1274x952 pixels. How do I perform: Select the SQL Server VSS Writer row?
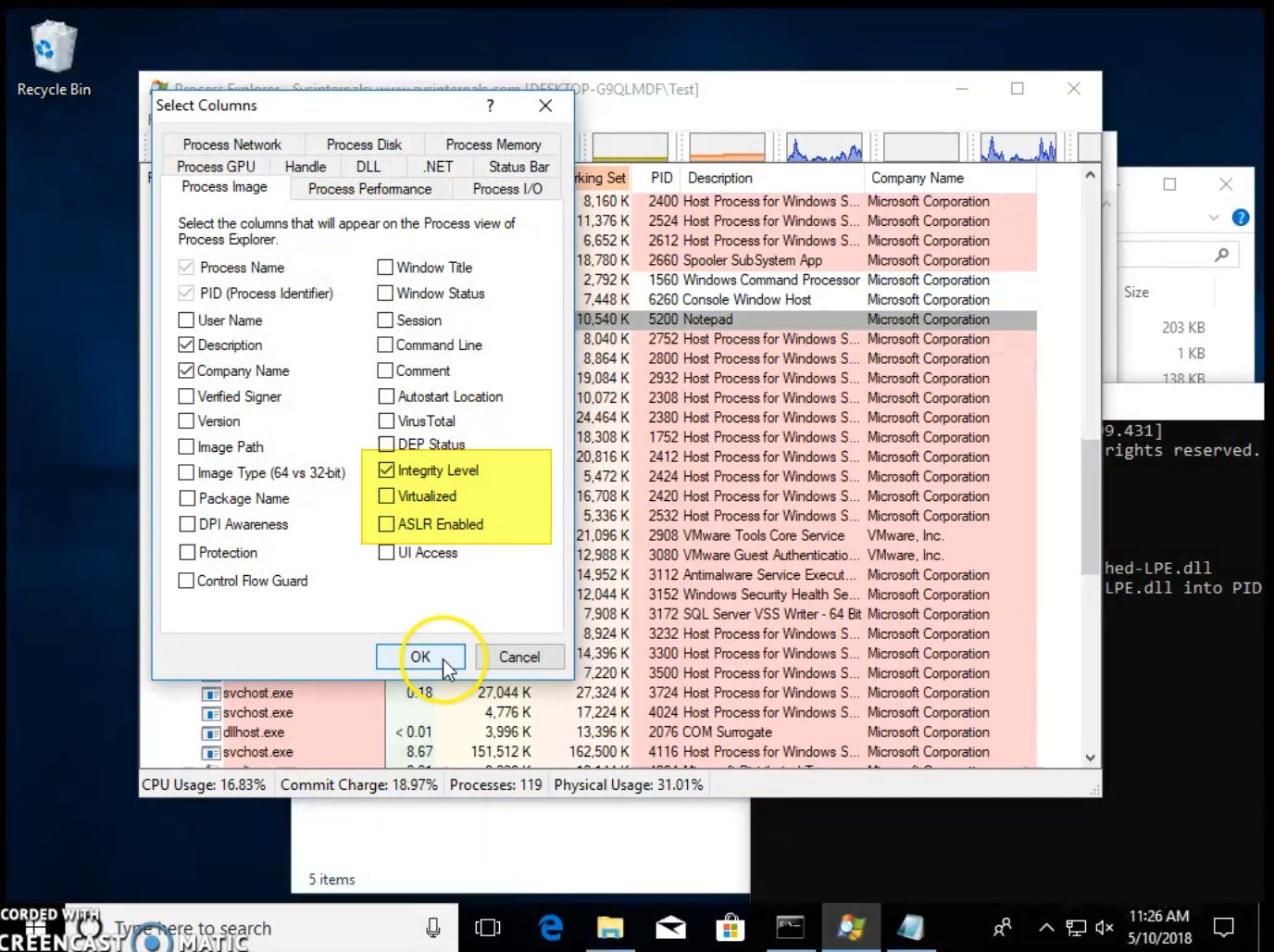806,614
